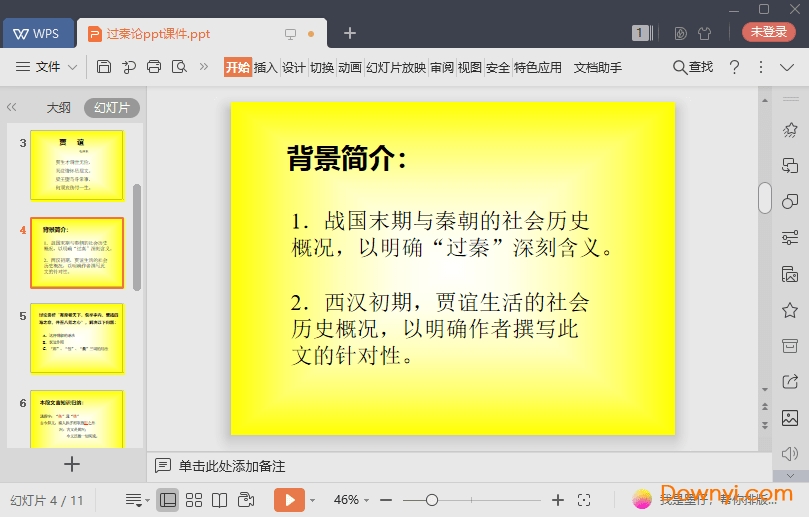Click the Save icon in quick toolbar
Screen dimensions: 809x517
[x=104, y=67]
